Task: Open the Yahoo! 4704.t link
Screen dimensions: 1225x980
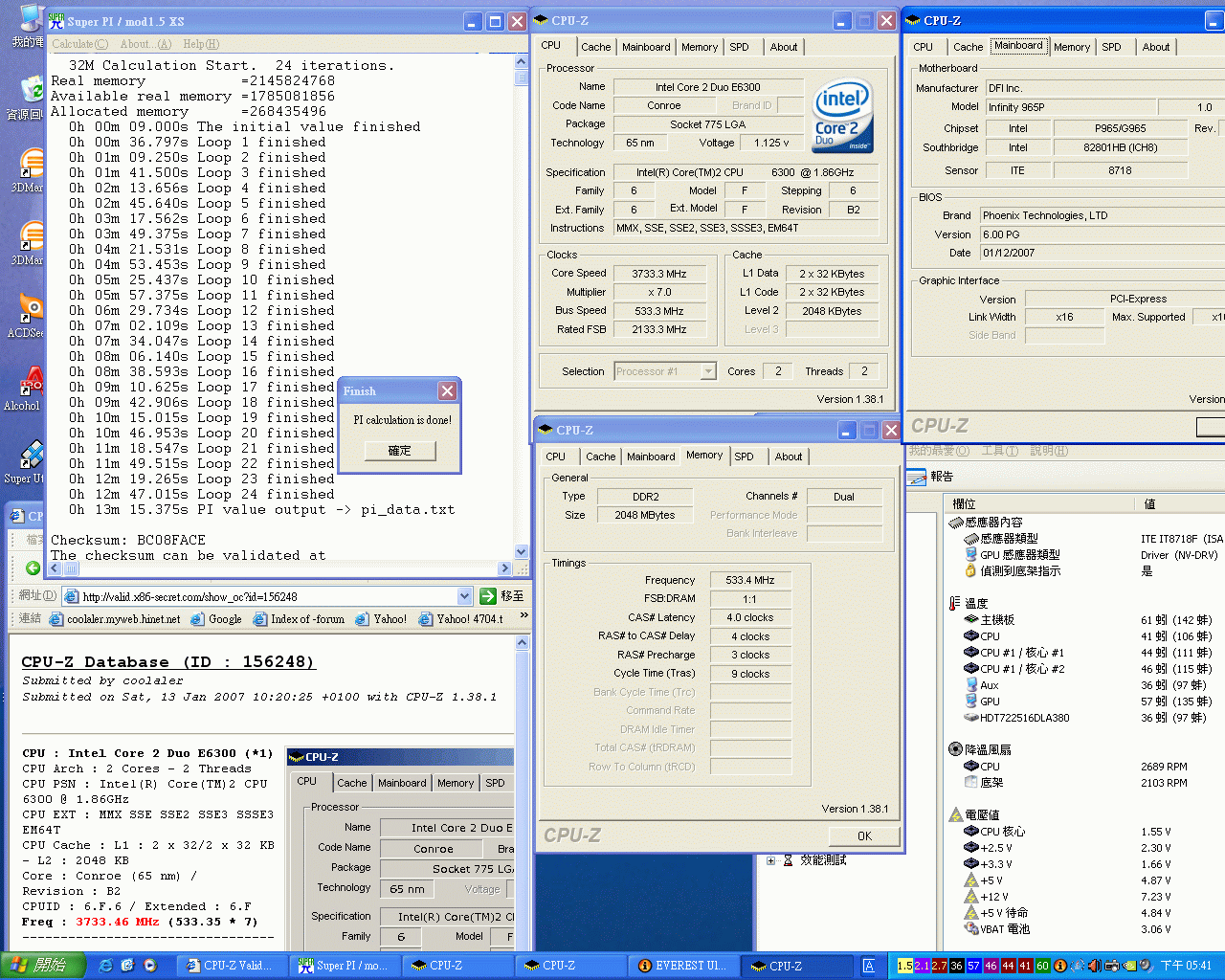Action: (461, 619)
